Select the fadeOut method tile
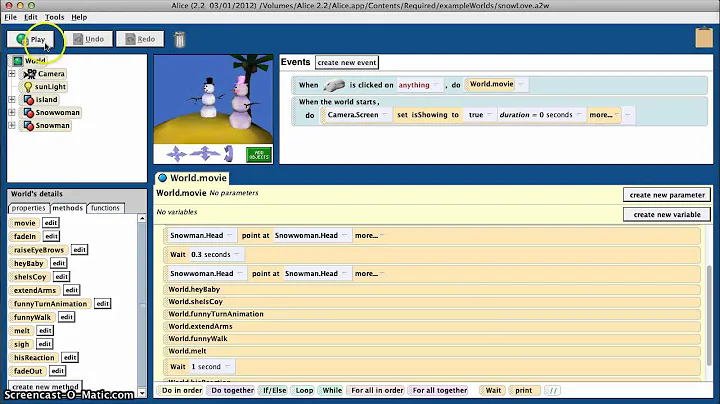 tap(28, 371)
